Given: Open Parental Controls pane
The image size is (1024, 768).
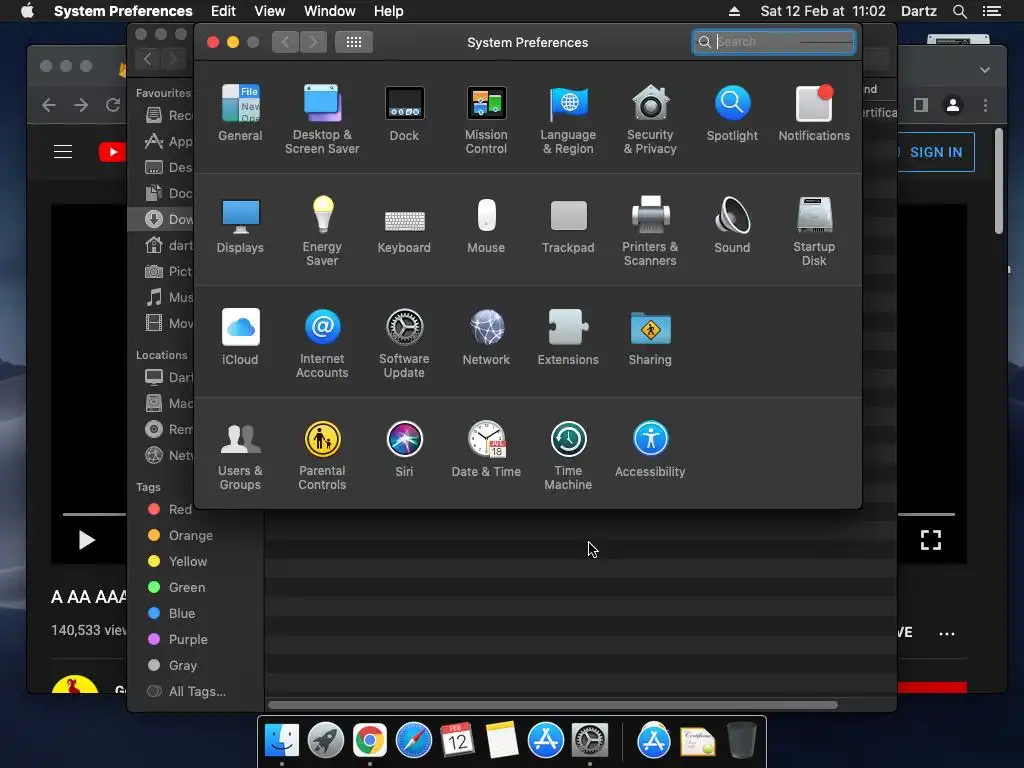Looking at the screenshot, I should (322, 456).
